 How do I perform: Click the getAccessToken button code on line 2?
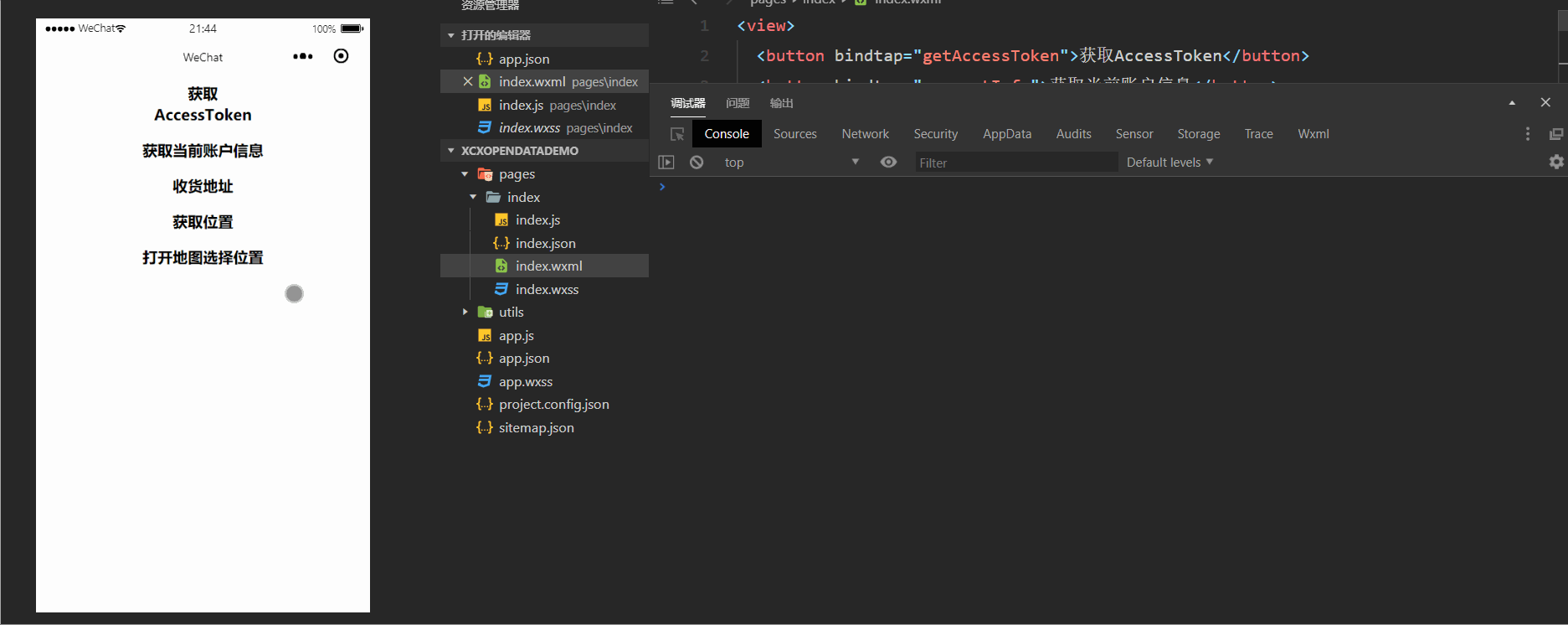tap(1033, 55)
